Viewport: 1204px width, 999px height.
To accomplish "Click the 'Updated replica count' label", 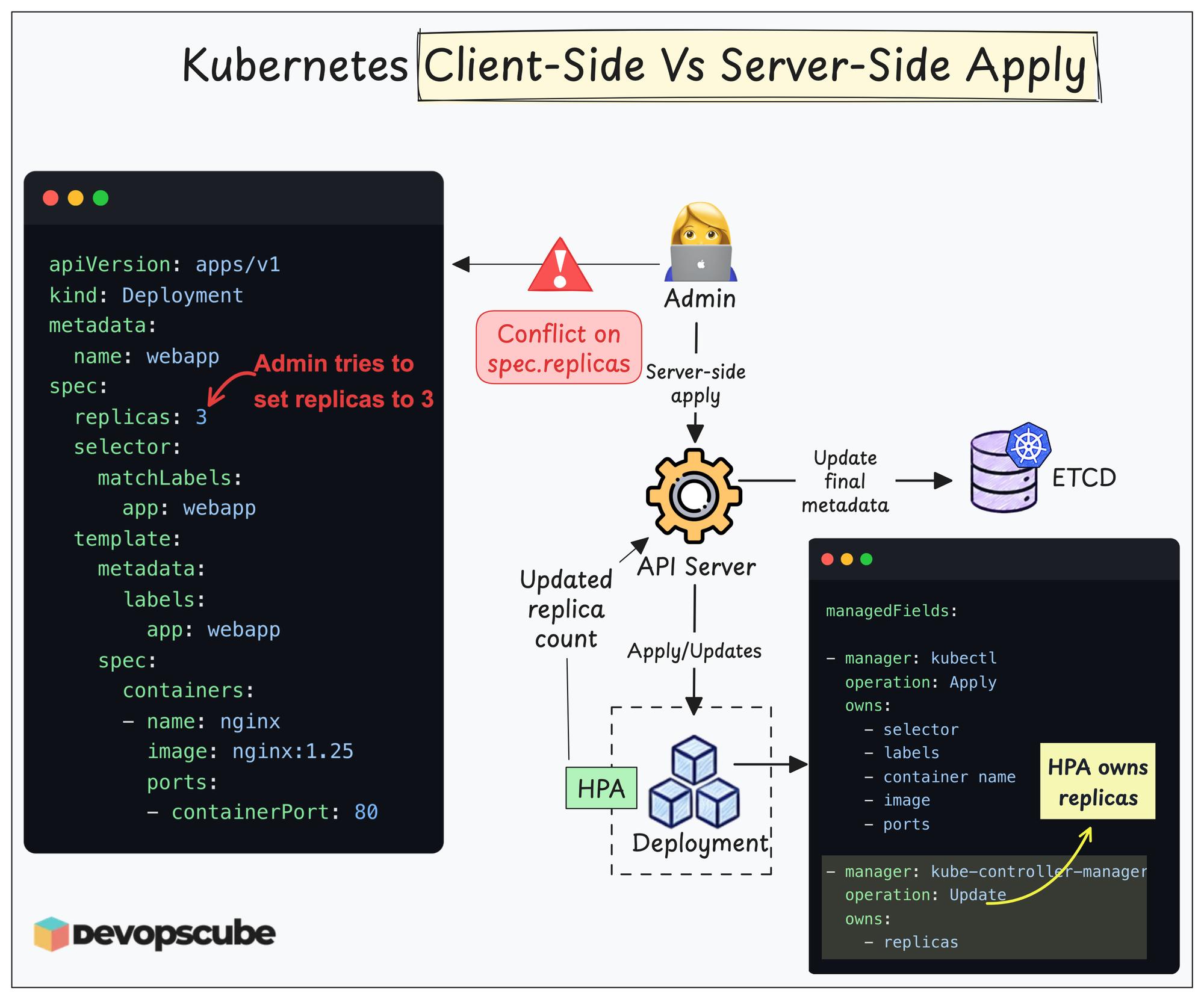I will click(566, 609).
